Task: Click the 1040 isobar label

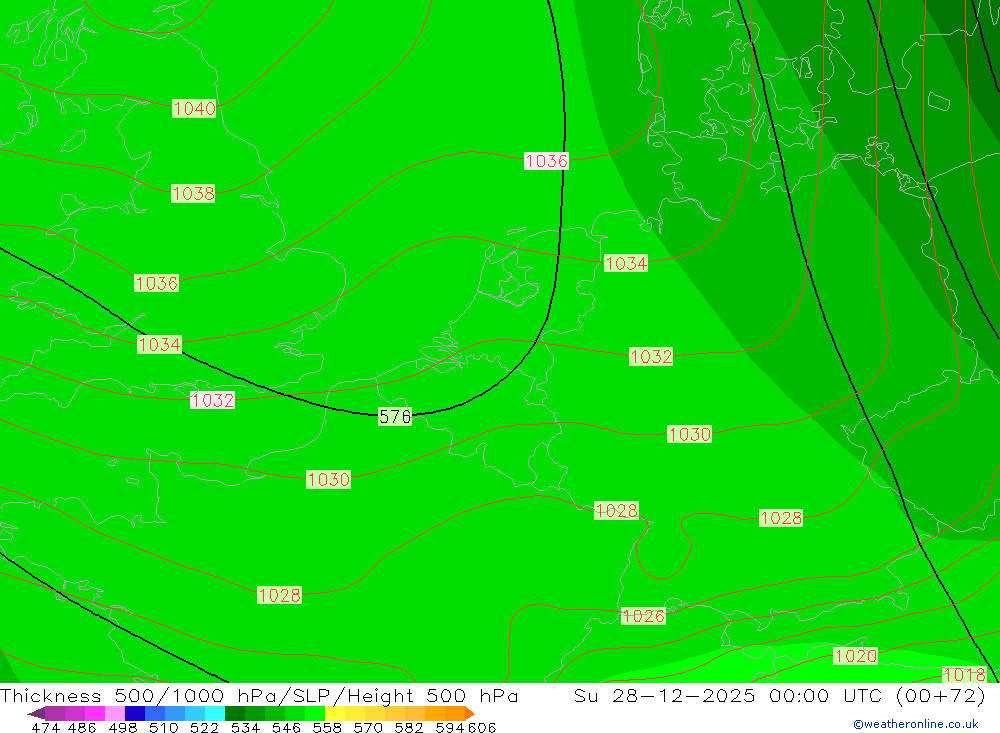Action: tap(195, 108)
